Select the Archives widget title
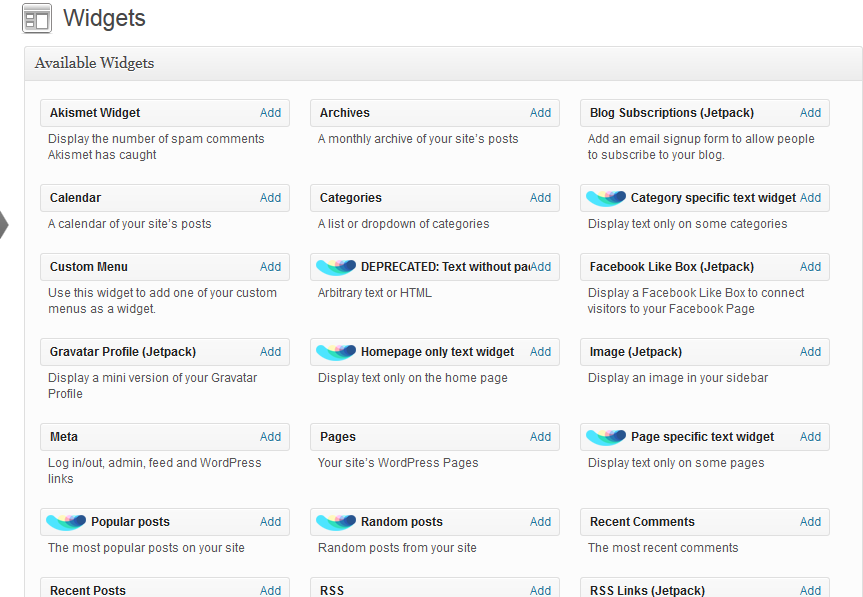 pyautogui.click(x=345, y=113)
